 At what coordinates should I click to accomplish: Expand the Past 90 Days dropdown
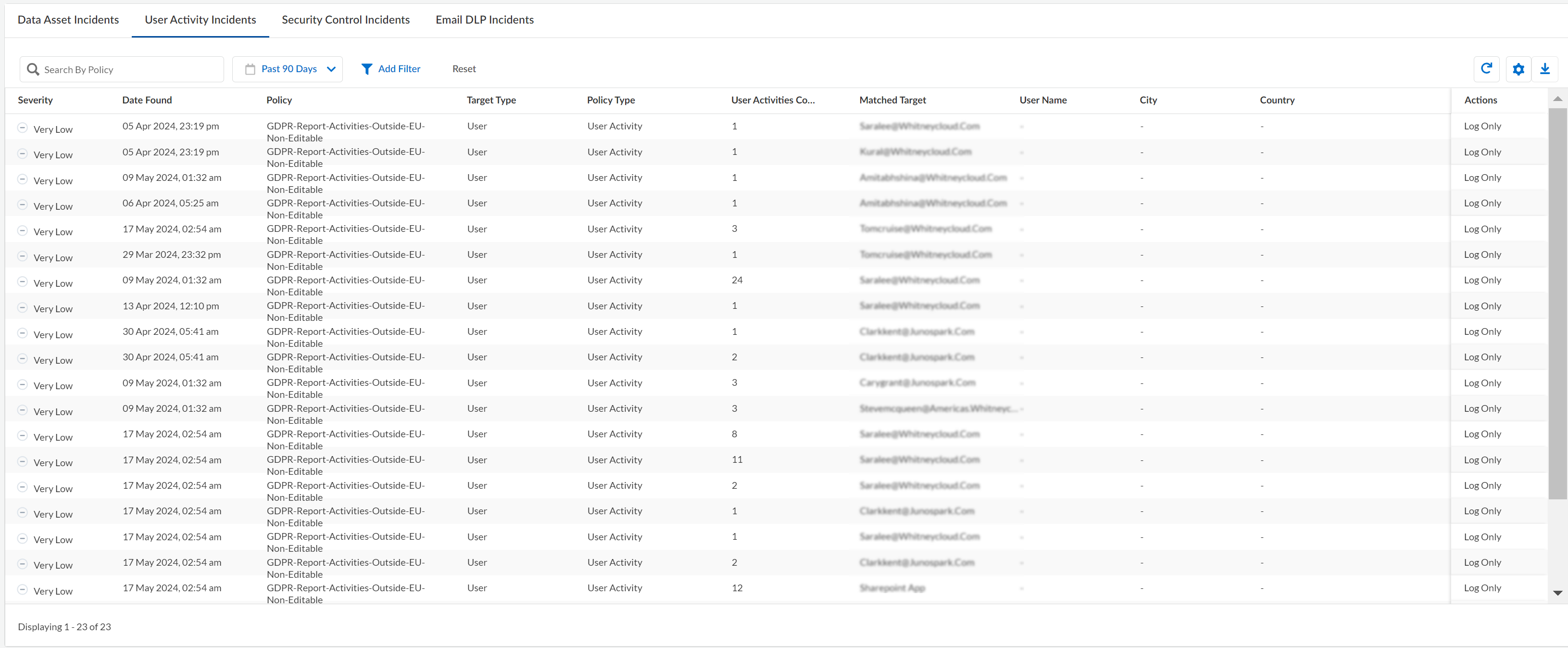pos(331,69)
